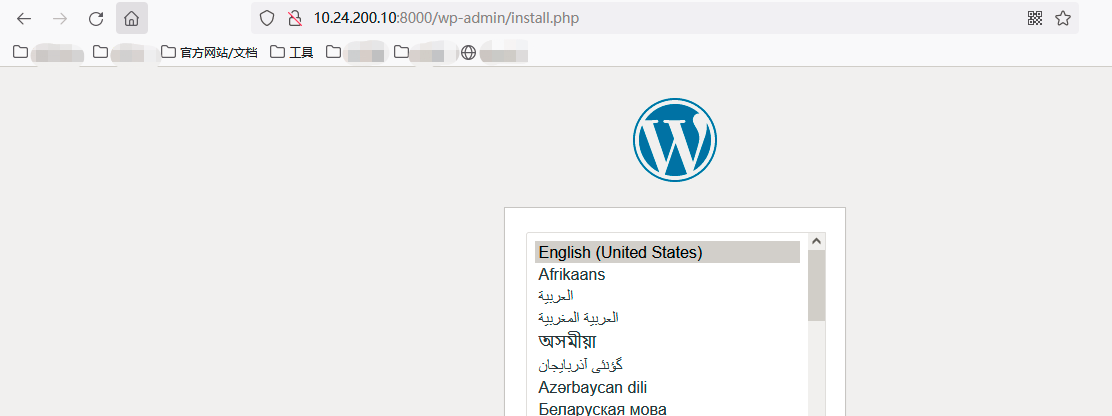Viewport: 1112px width, 416px height.
Task: Open the first blurred bookmarks folder
Action: coord(48,52)
